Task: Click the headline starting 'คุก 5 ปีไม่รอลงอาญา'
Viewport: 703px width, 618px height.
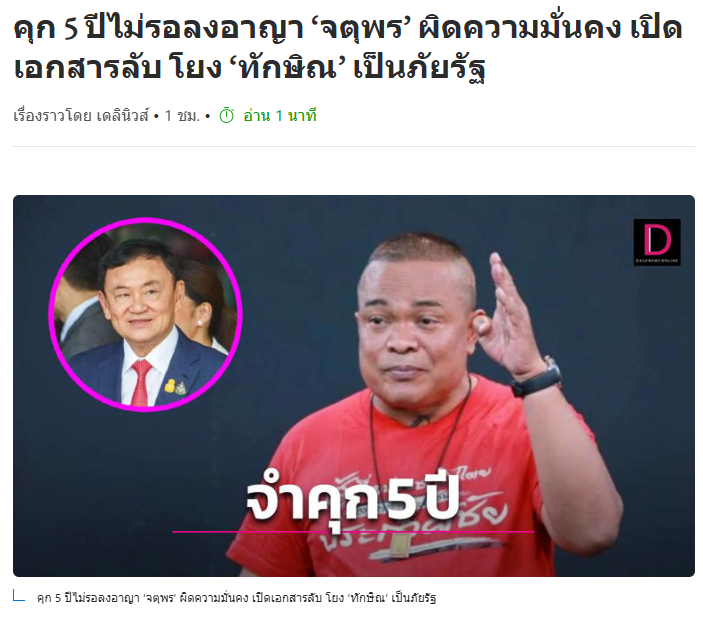Action: pos(348,49)
